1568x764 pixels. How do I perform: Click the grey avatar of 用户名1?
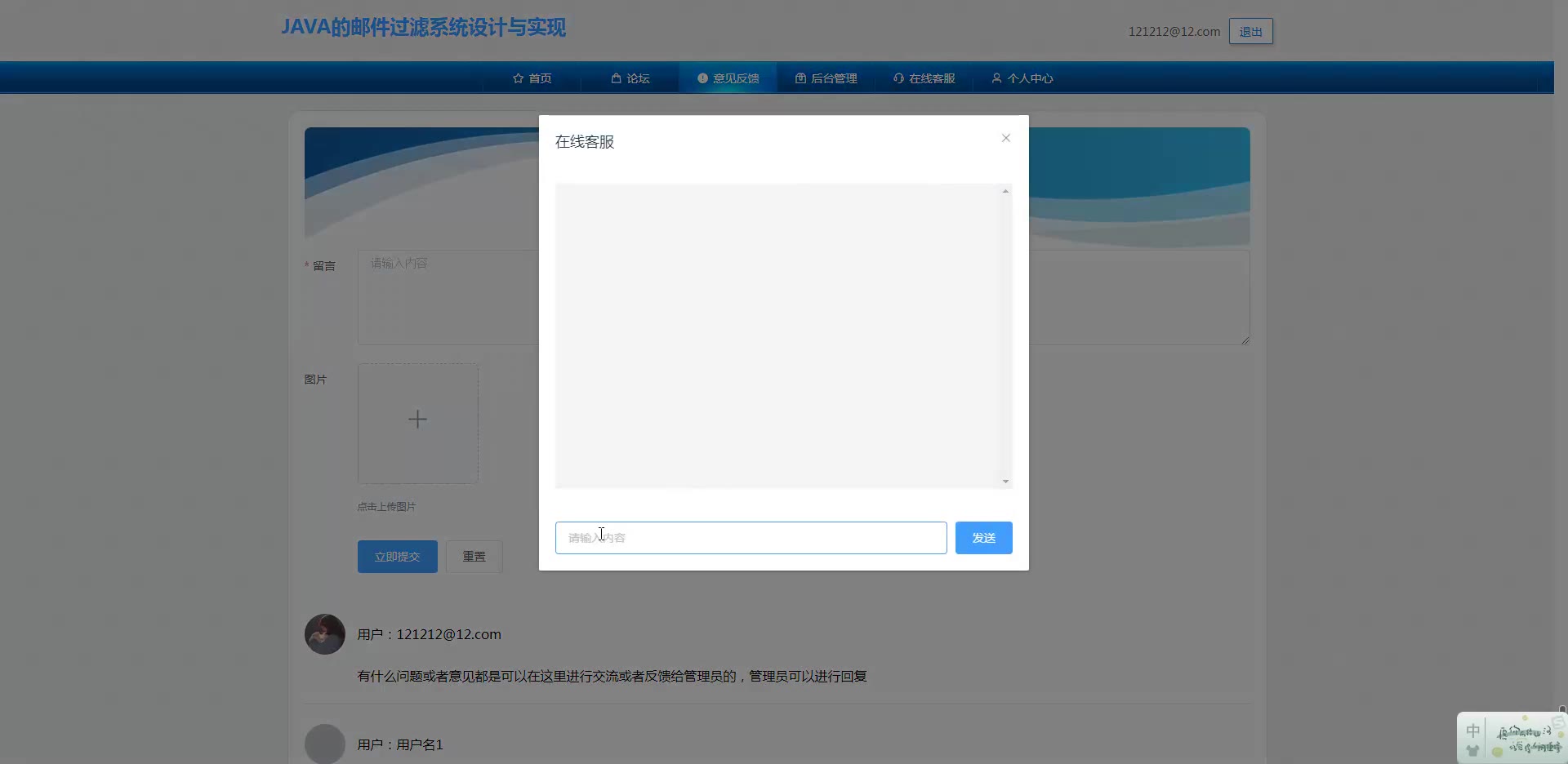(x=325, y=744)
